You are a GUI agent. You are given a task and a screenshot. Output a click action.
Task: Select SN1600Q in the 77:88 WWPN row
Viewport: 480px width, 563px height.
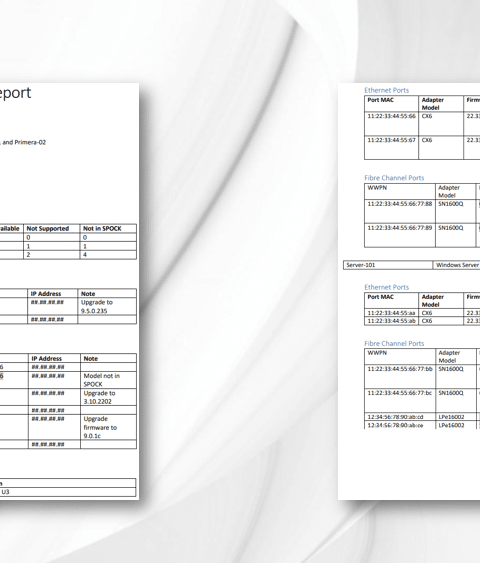451,204
